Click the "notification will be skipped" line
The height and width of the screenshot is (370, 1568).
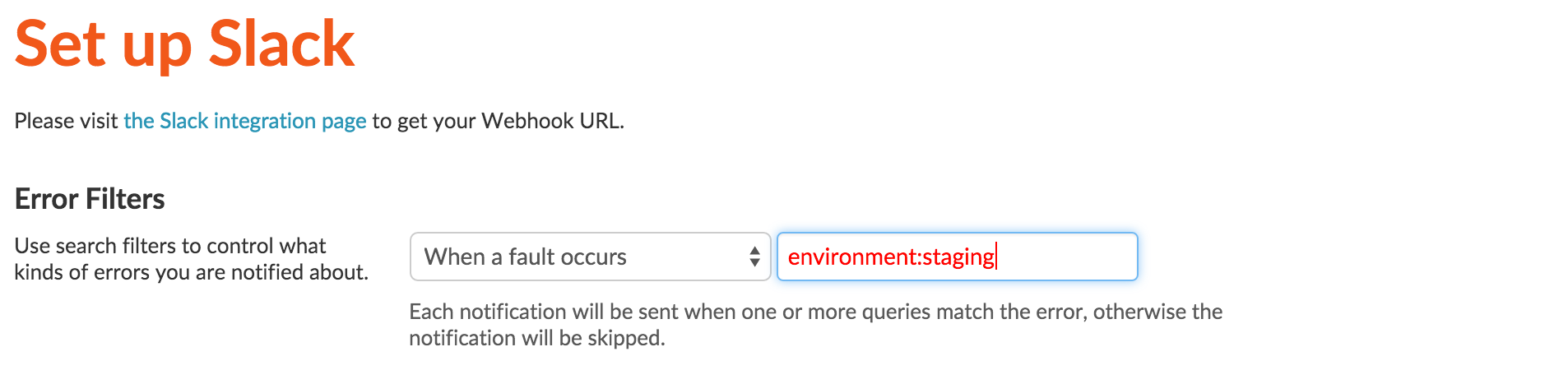(536, 338)
